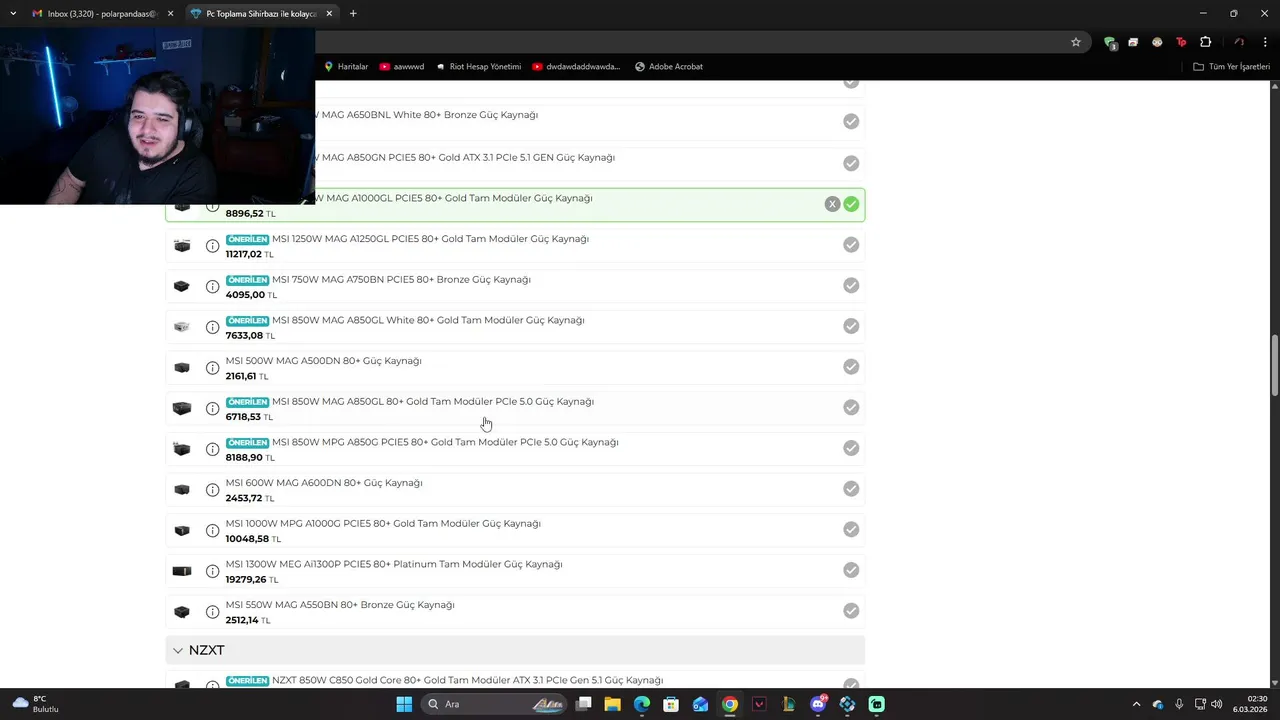The width and height of the screenshot is (1280, 720).
Task: Select the MSI 850W MPG A850G checkmark
Action: [851, 448]
